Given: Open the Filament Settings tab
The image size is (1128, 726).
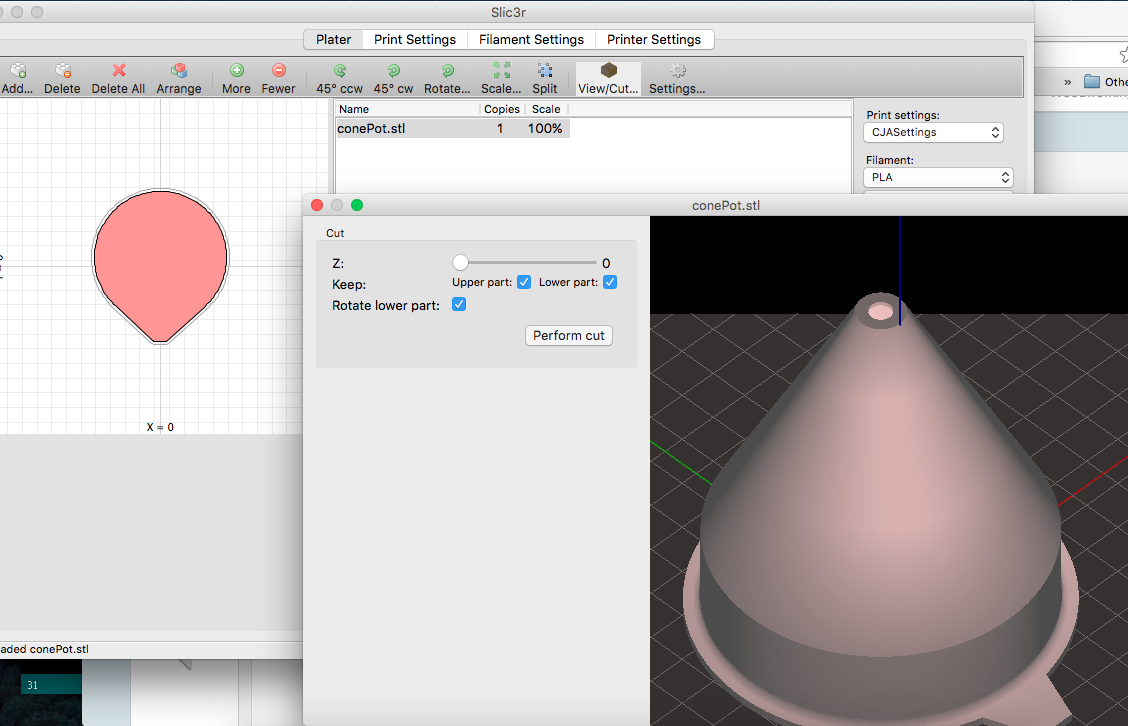Looking at the screenshot, I should point(532,40).
